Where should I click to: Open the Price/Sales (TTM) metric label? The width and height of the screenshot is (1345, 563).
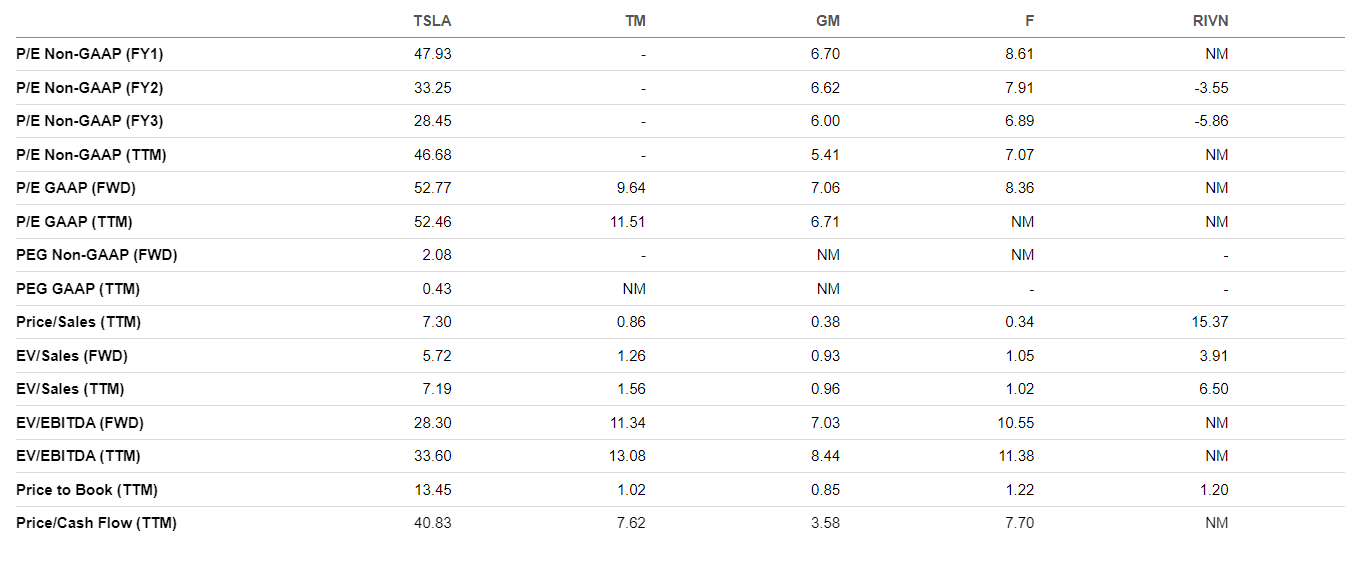[78, 322]
